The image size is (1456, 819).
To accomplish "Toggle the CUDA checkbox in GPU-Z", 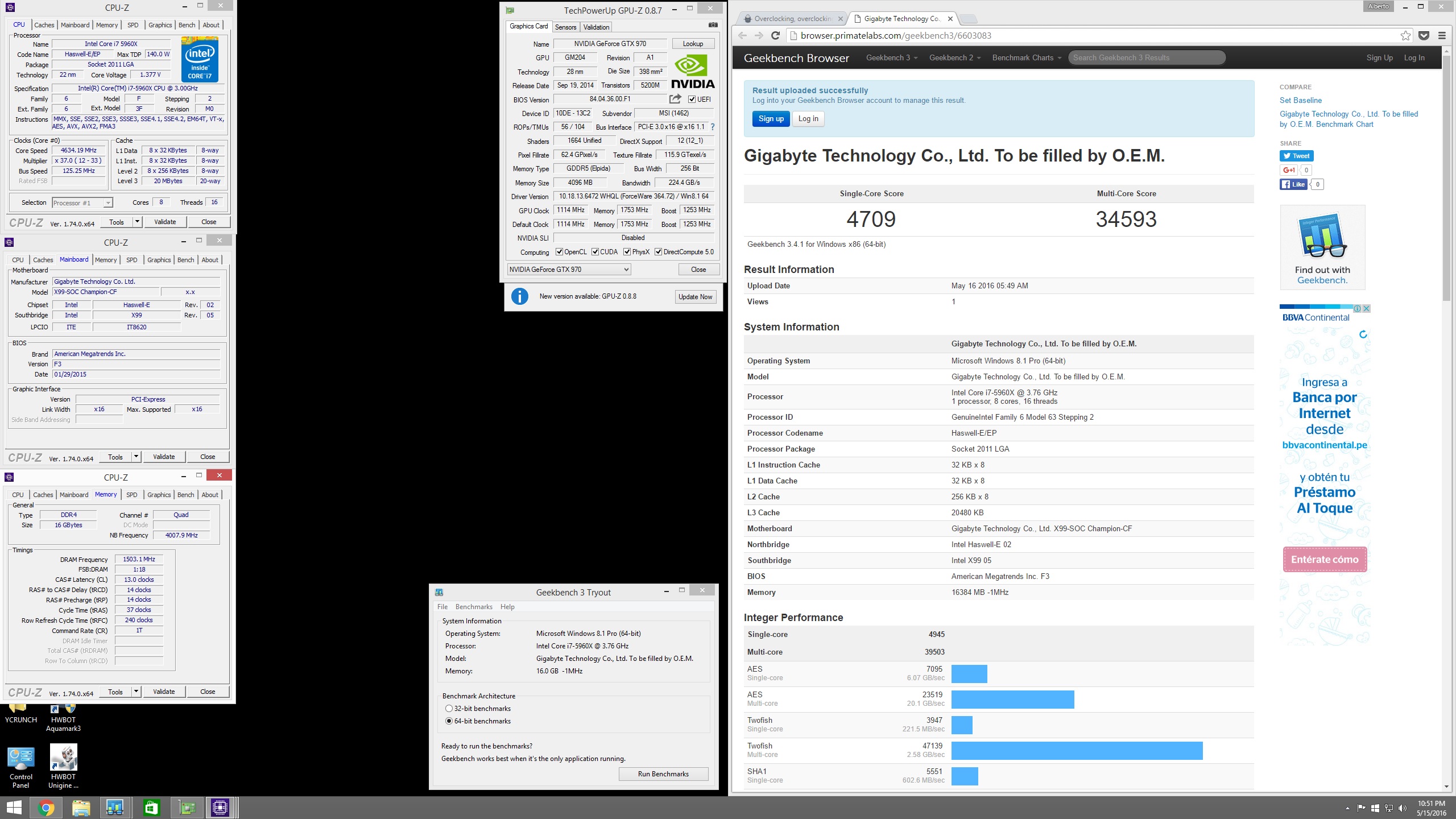I will 595,252.
